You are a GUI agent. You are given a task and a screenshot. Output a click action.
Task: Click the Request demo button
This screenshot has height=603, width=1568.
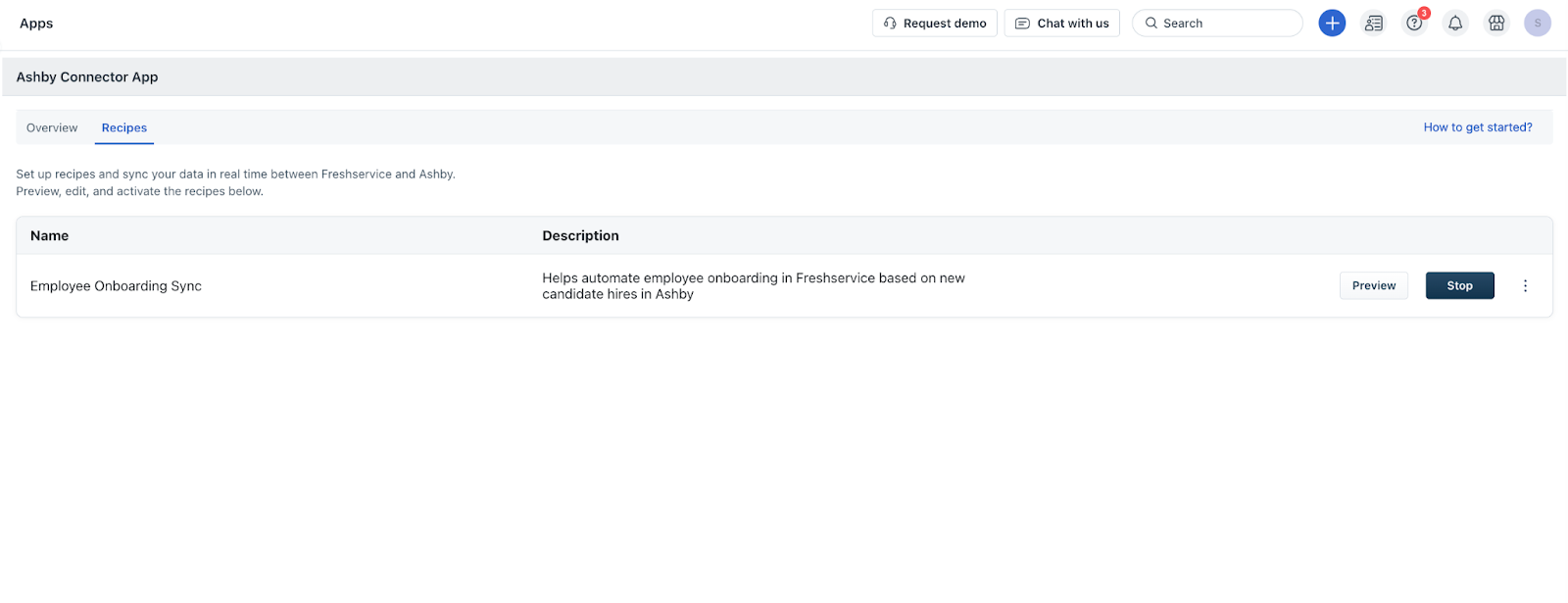click(x=935, y=23)
